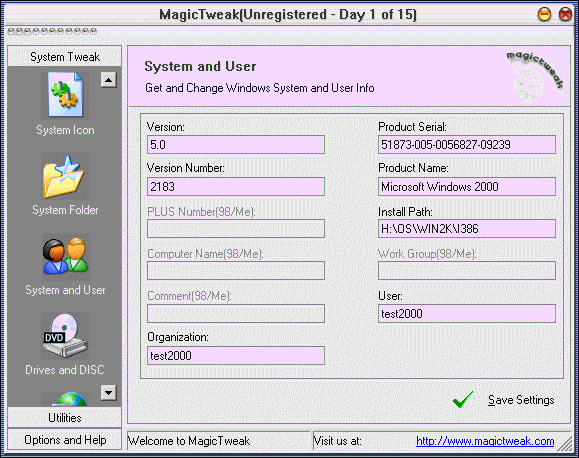579x458 pixels.
Task: Click the yellow minimize button in title bar
Action: click(544, 14)
